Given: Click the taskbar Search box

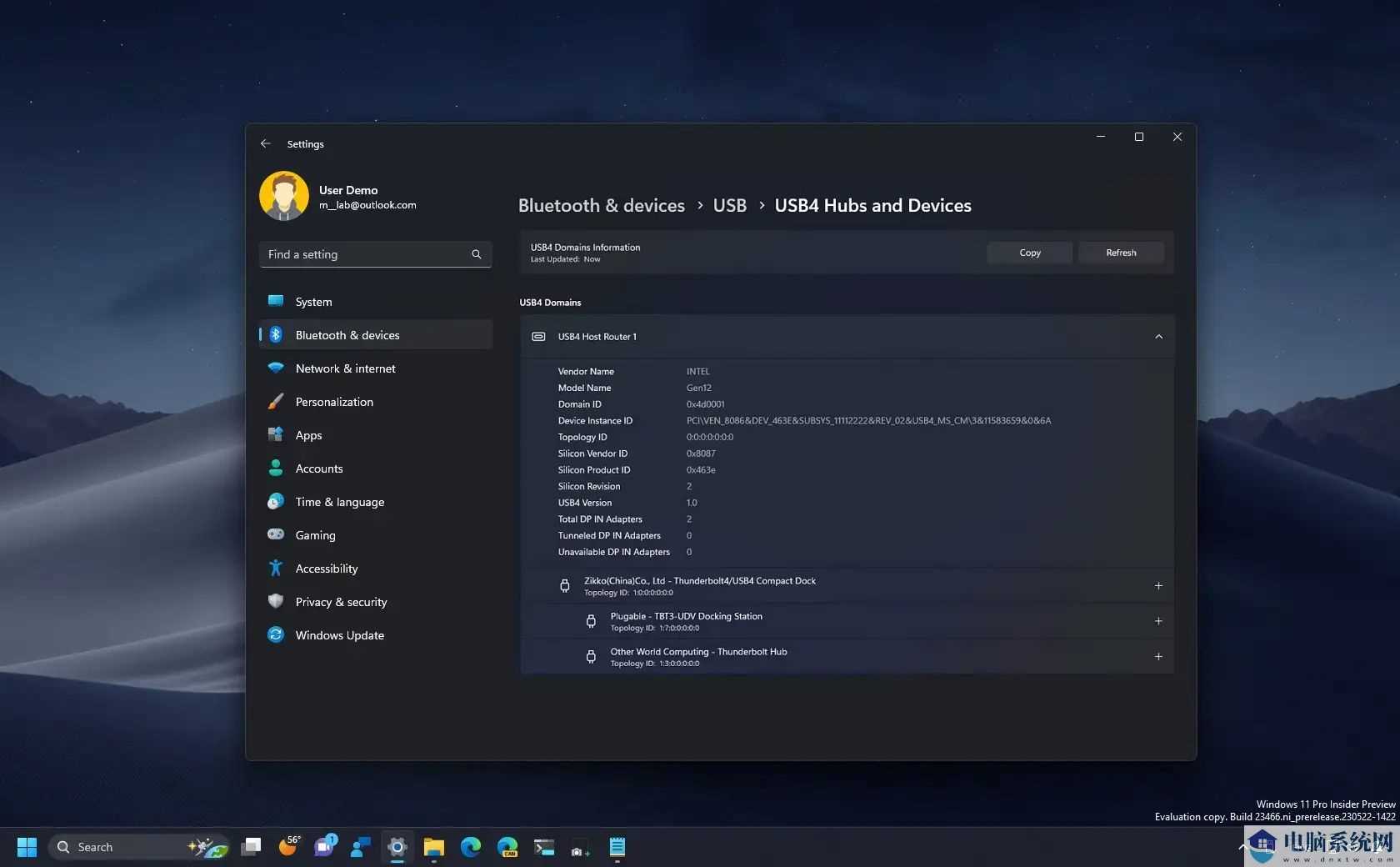Looking at the screenshot, I should point(139,847).
